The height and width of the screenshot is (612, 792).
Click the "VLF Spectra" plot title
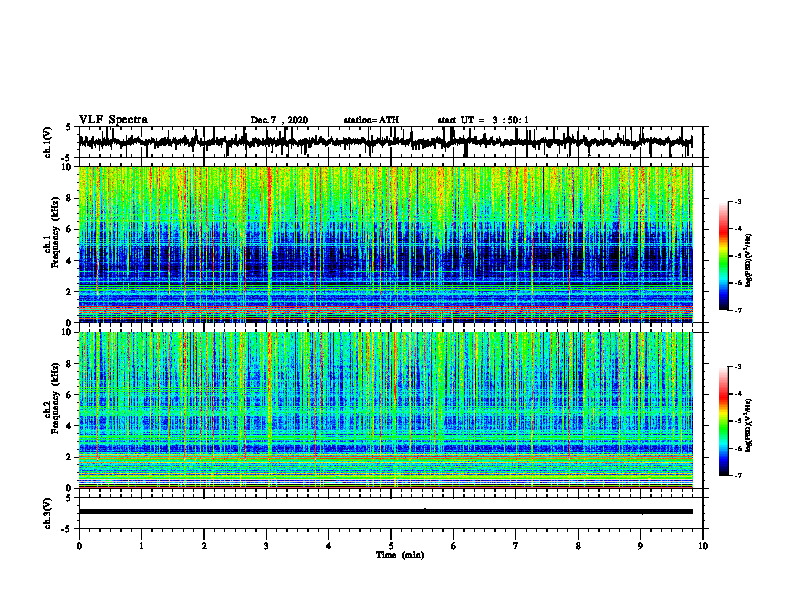point(113,120)
